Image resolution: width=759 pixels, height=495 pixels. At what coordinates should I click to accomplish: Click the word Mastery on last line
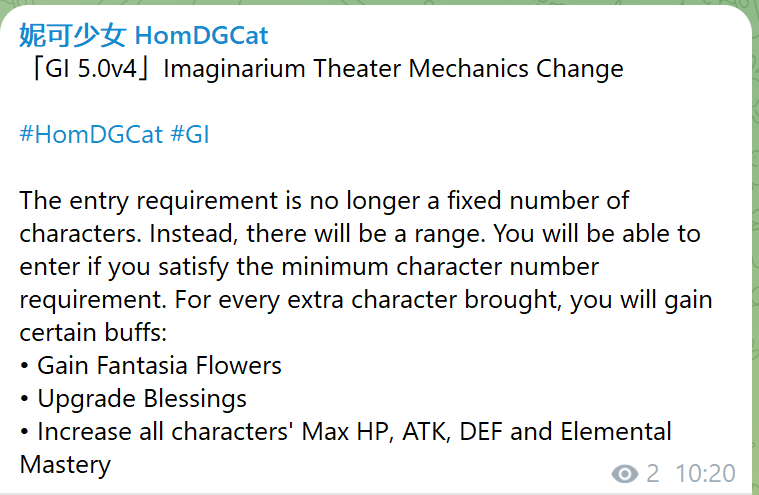pos(65,465)
